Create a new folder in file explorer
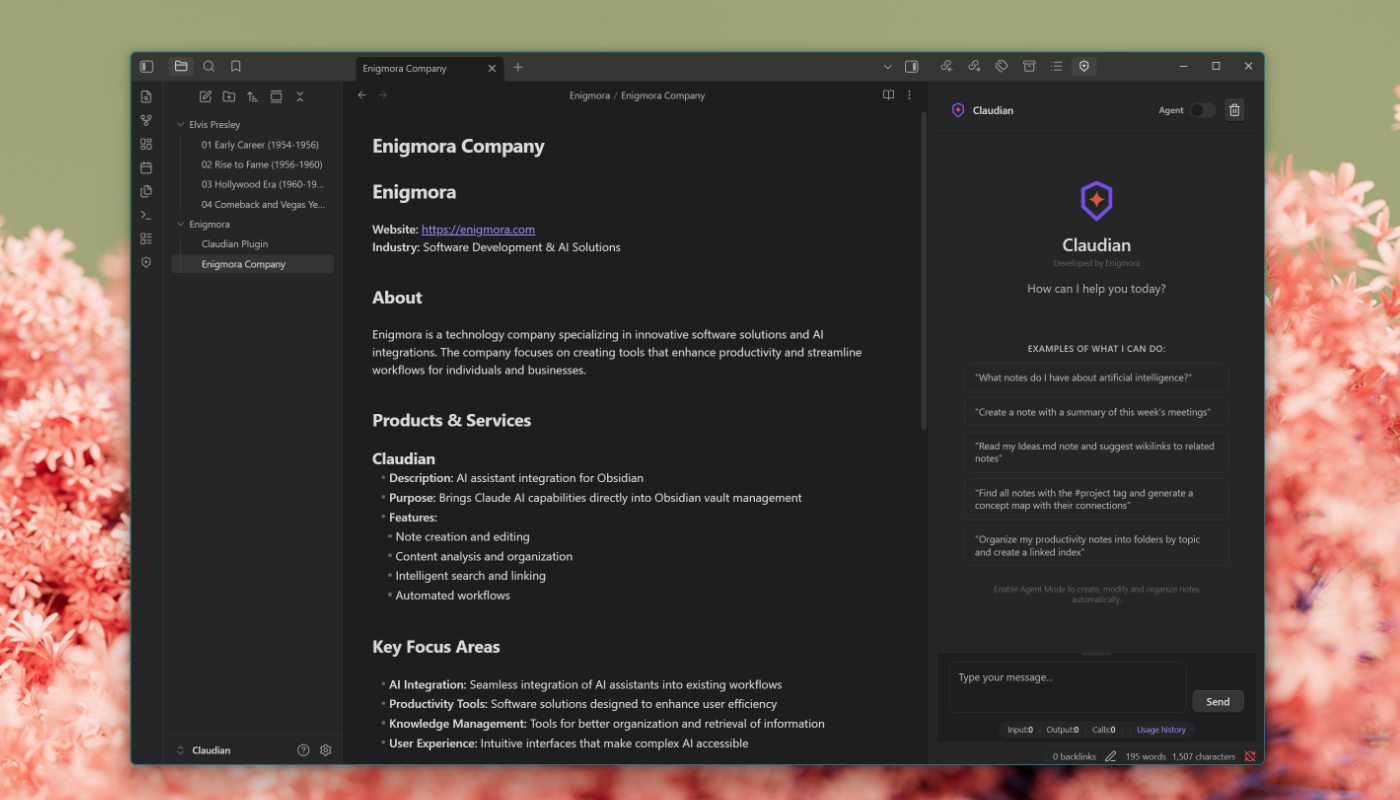 point(229,96)
